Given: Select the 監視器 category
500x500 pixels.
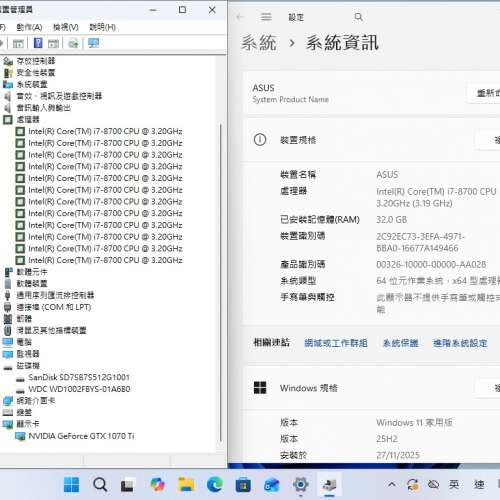Looking at the screenshot, I should [28, 354].
